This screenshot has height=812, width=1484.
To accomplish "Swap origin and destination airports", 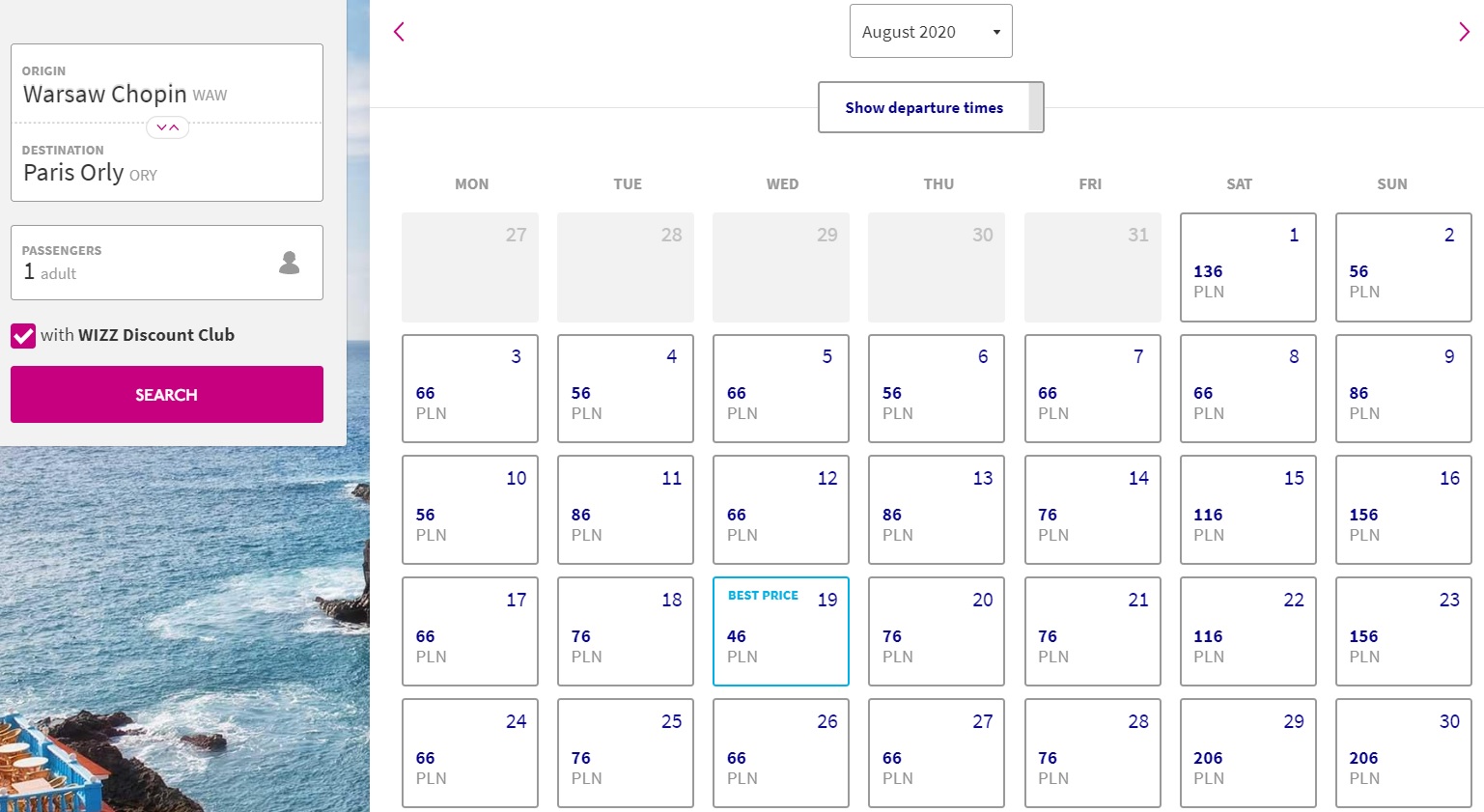I will point(168,127).
